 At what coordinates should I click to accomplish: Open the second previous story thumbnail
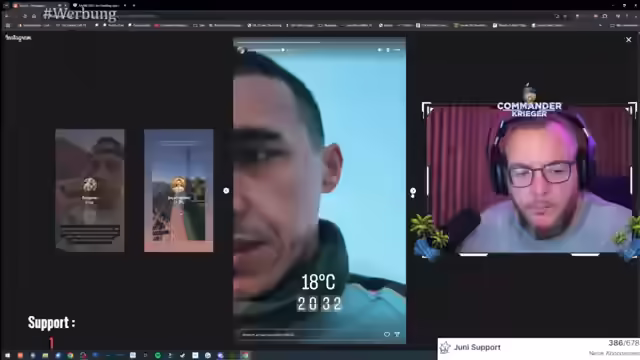point(178,190)
